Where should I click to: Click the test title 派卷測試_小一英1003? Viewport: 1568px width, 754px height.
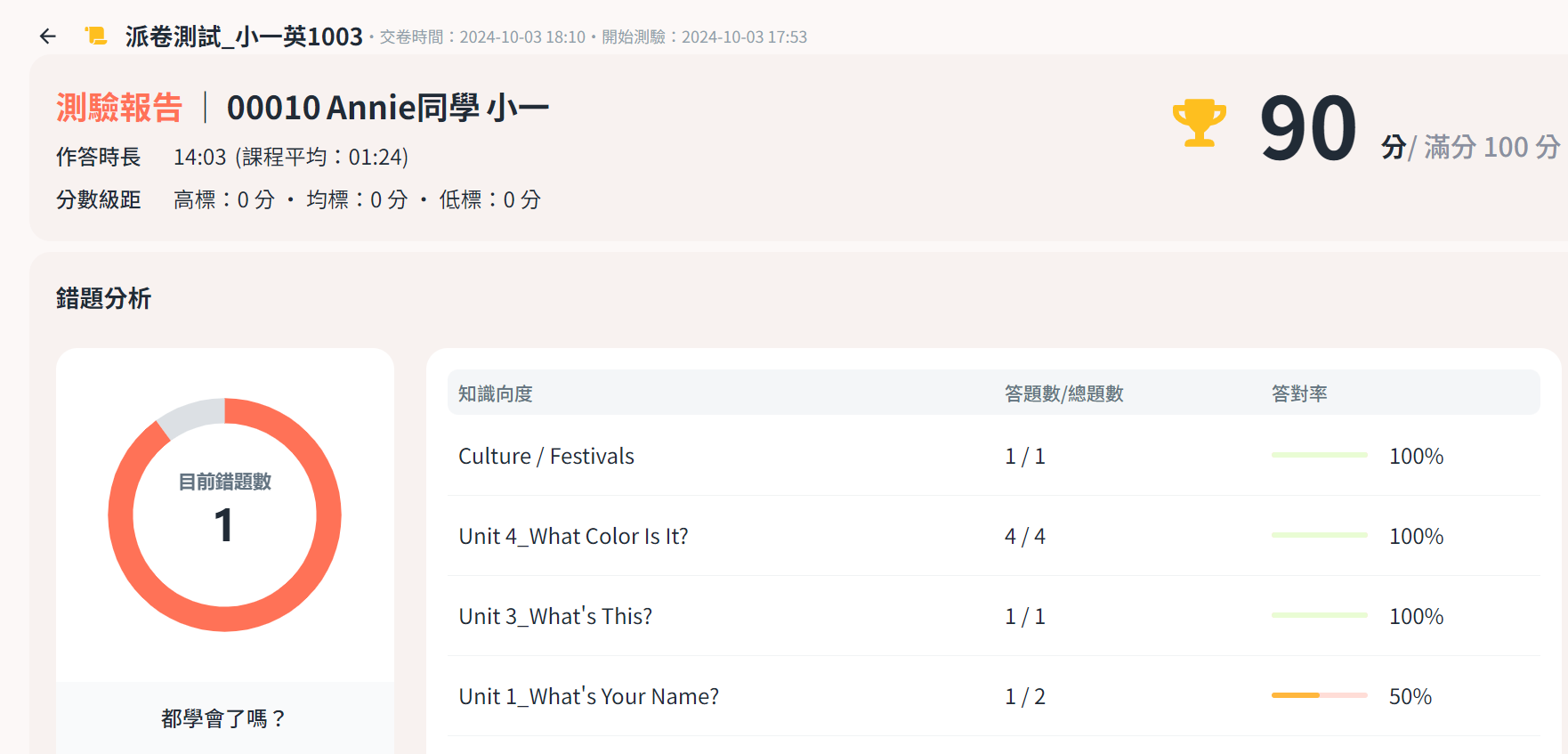point(244,36)
